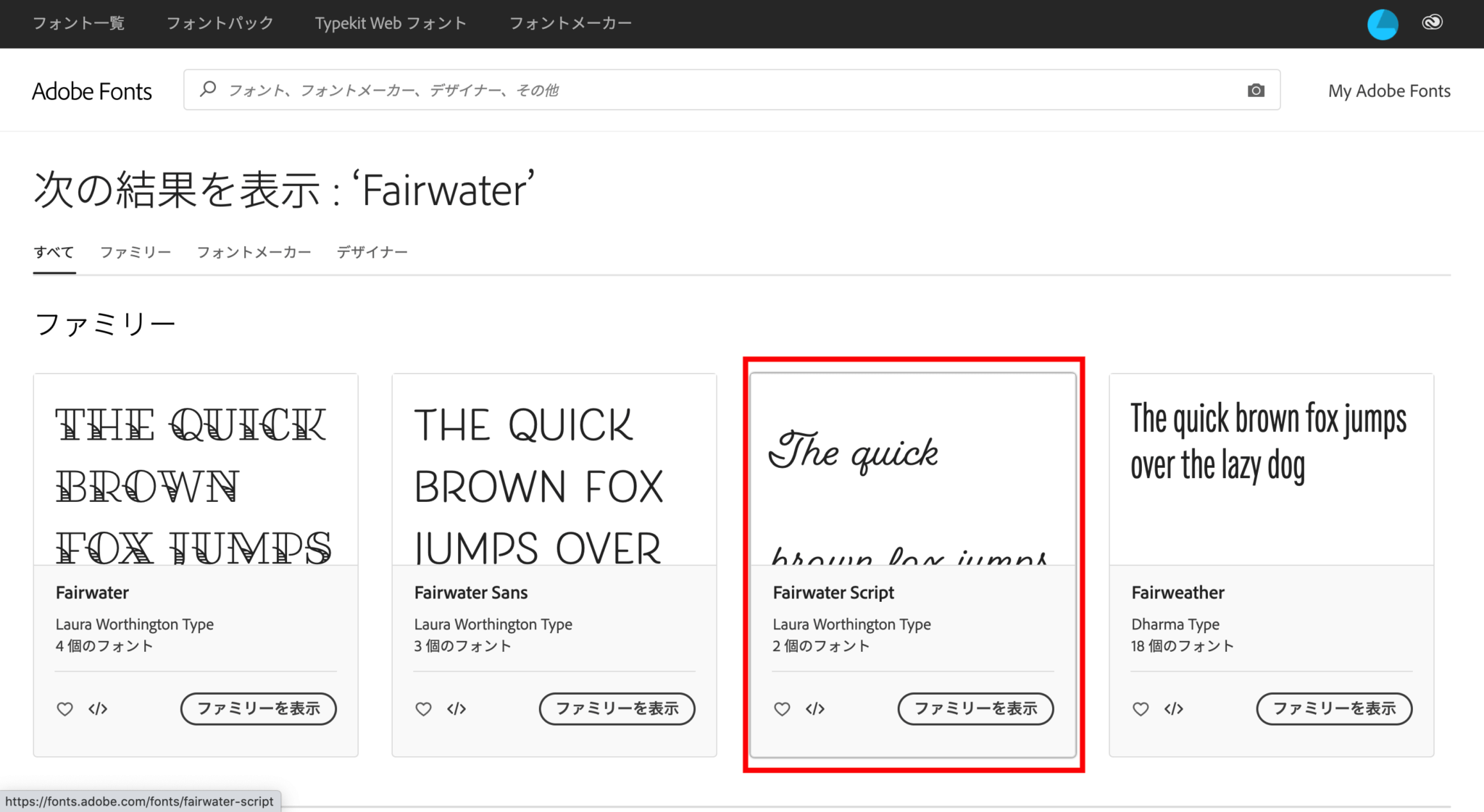This screenshot has width=1484, height=812.
Task: Favorite the Fairwater font family
Action: [64, 709]
